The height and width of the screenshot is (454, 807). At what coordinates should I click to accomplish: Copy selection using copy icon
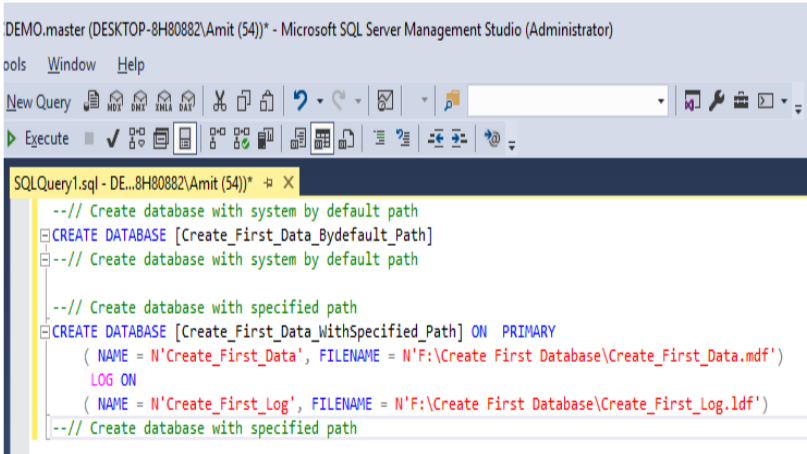pyautogui.click(x=243, y=101)
